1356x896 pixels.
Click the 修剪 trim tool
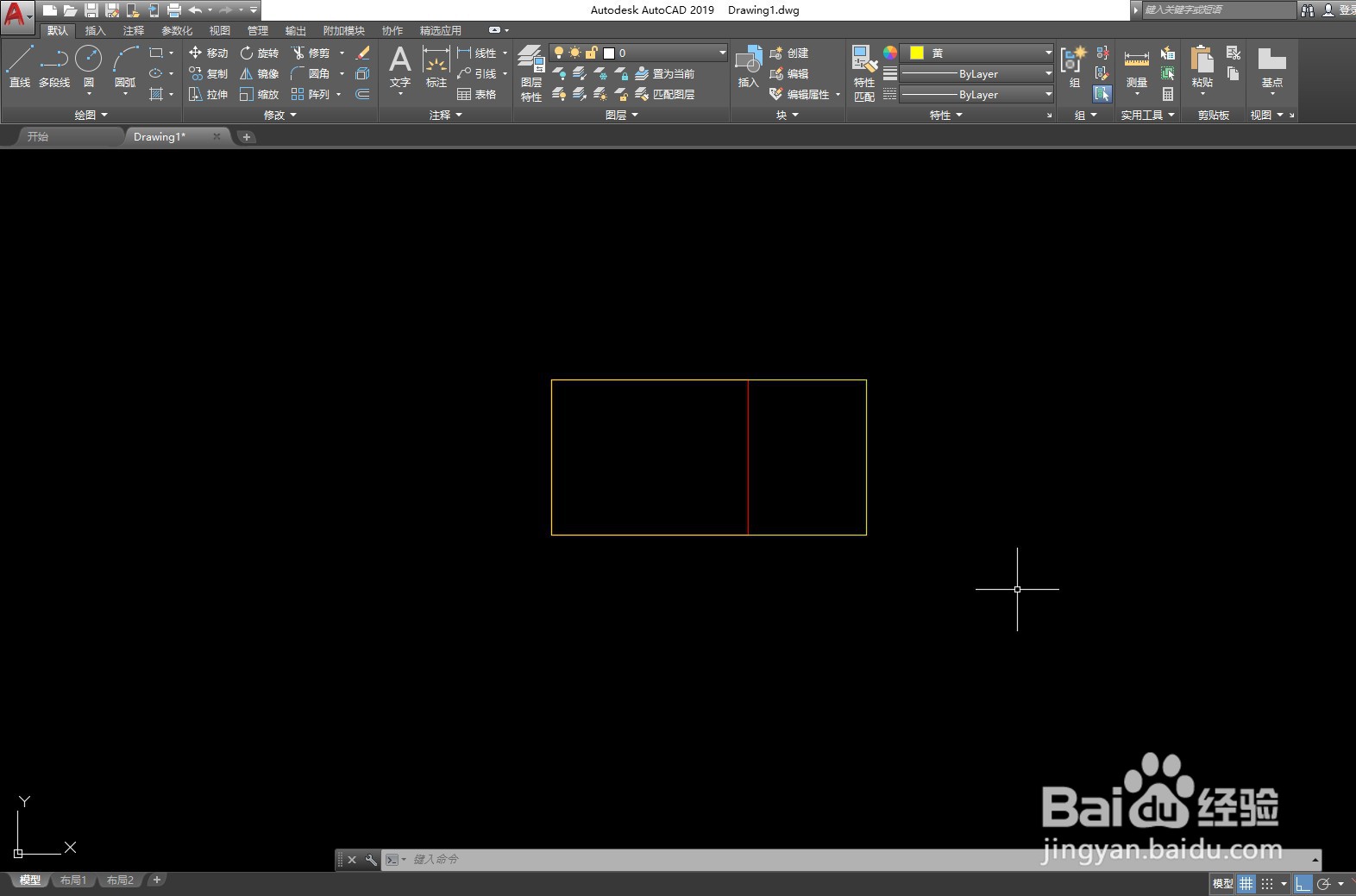click(x=311, y=53)
